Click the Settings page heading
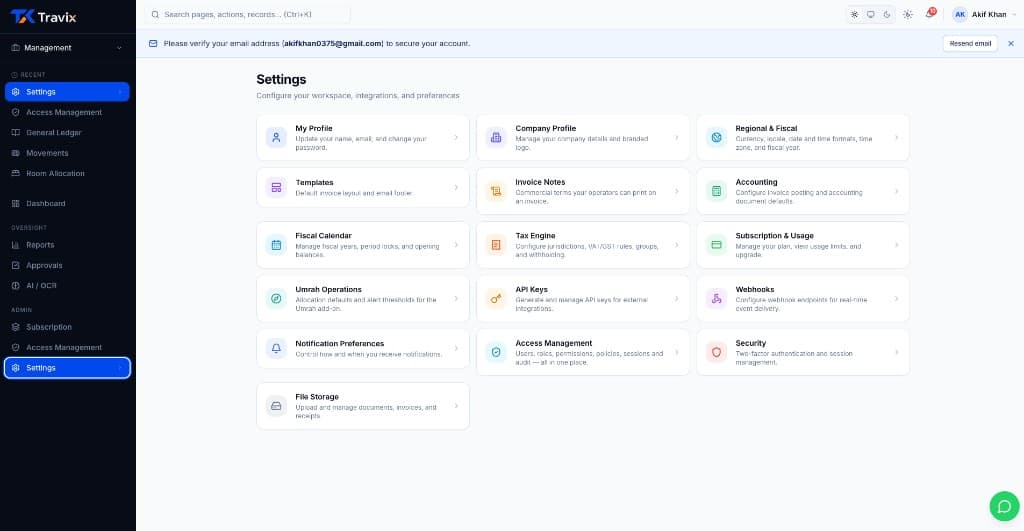 tap(281, 80)
